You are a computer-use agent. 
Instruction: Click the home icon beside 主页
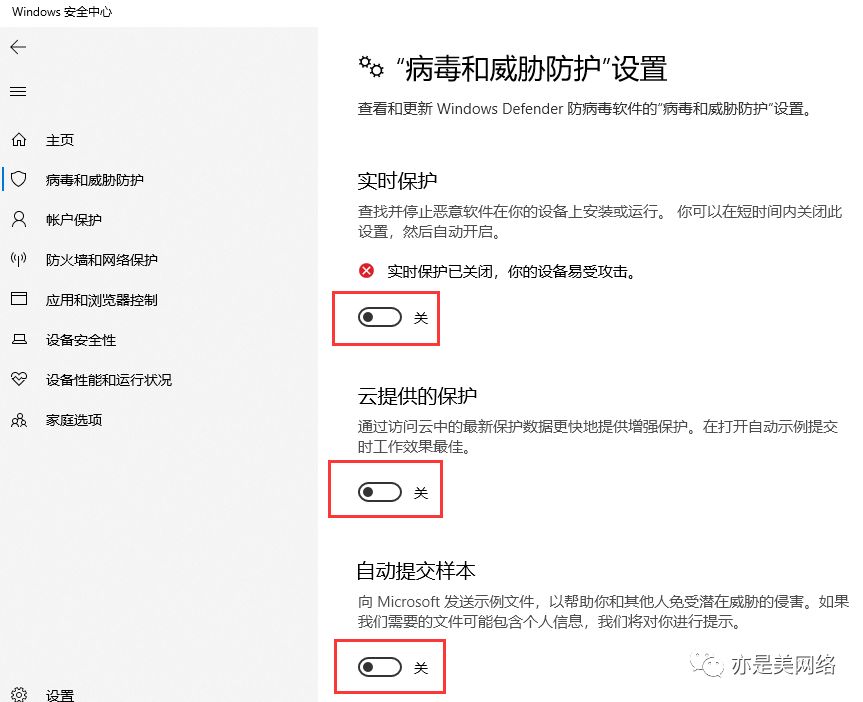click(x=19, y=140)
